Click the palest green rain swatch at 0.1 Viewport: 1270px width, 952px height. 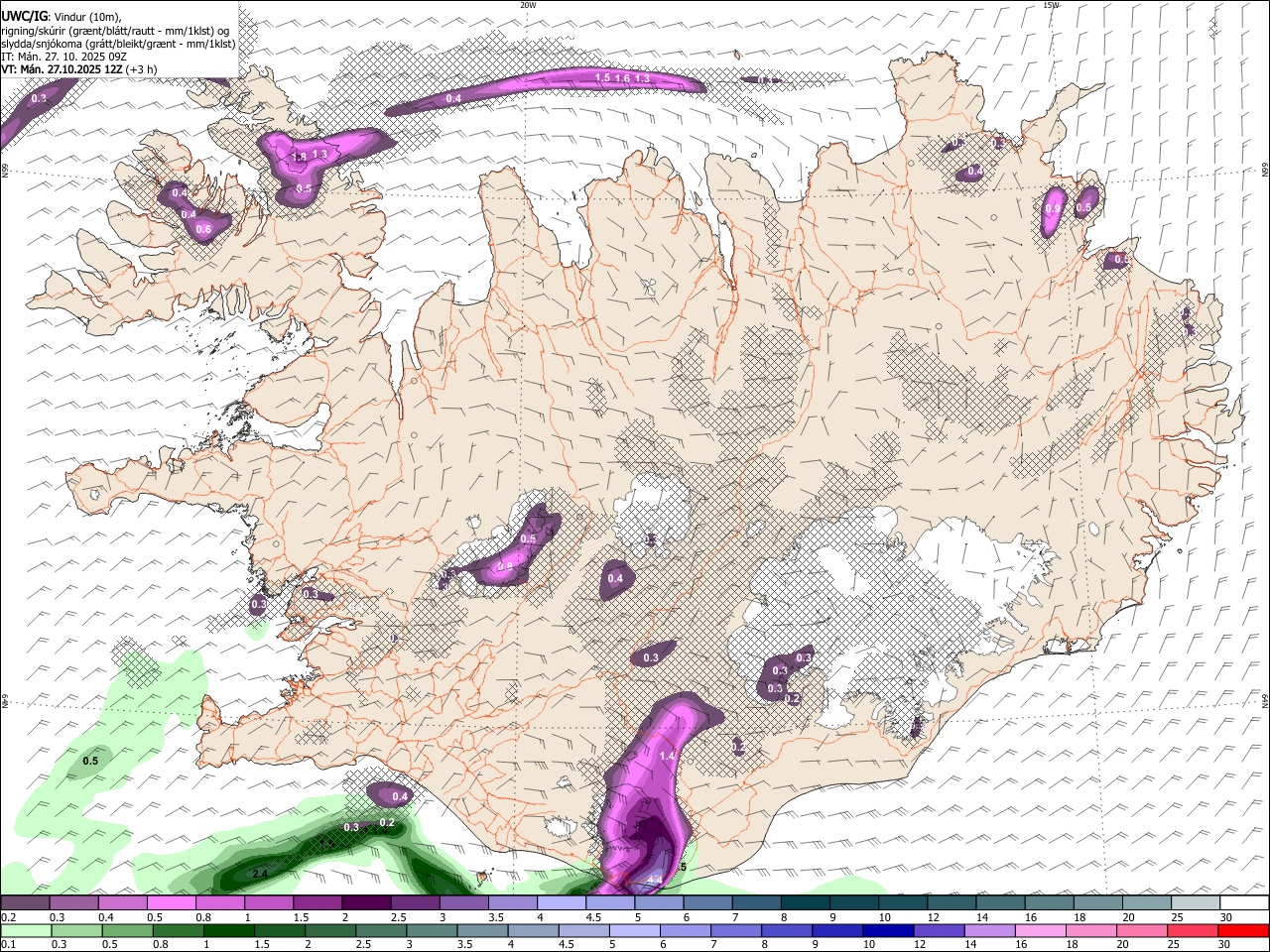pyautogui.click(x=25, y=930)
